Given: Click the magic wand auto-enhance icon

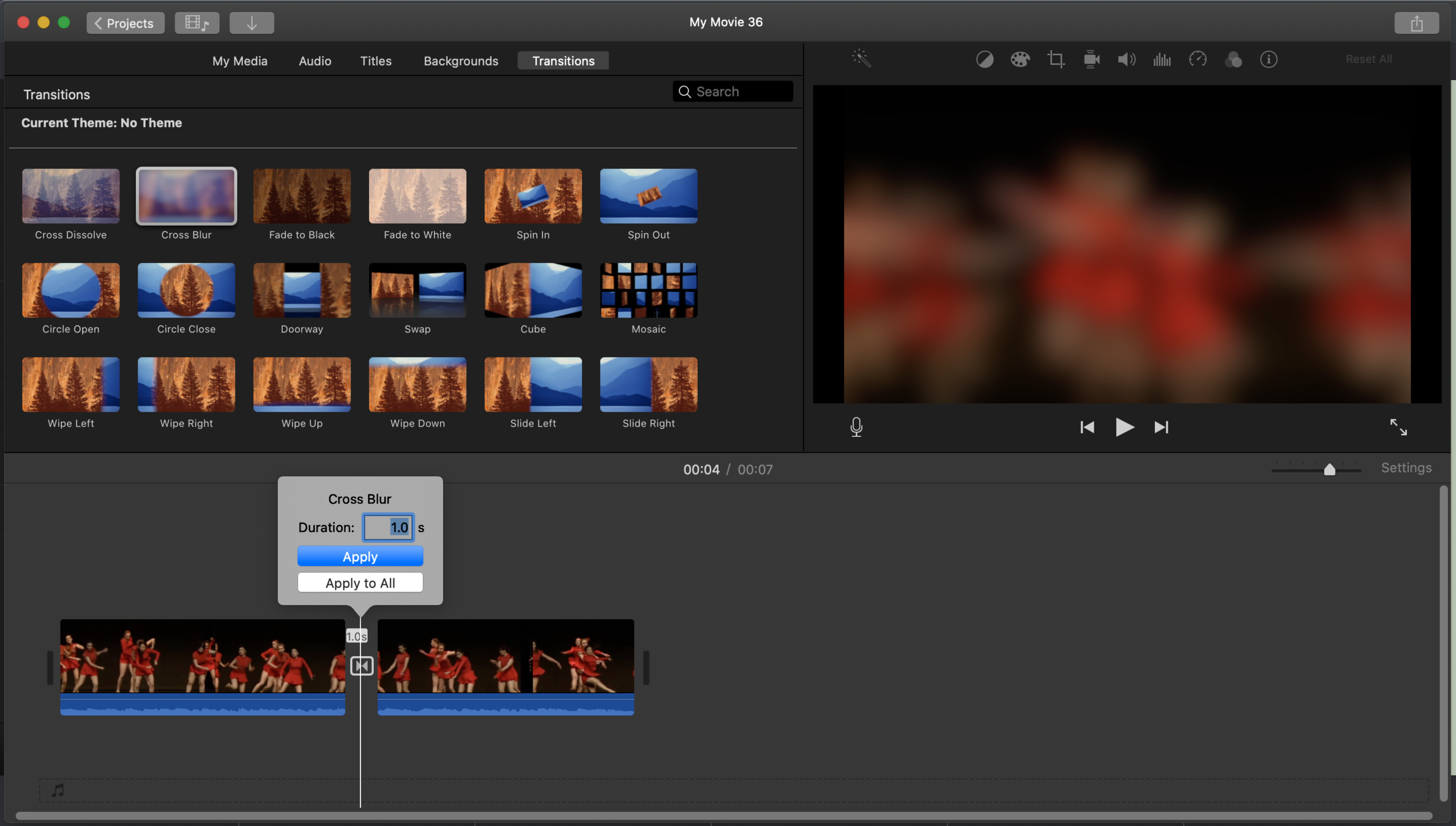Looking at the screenshot, I should click(861, 59).
